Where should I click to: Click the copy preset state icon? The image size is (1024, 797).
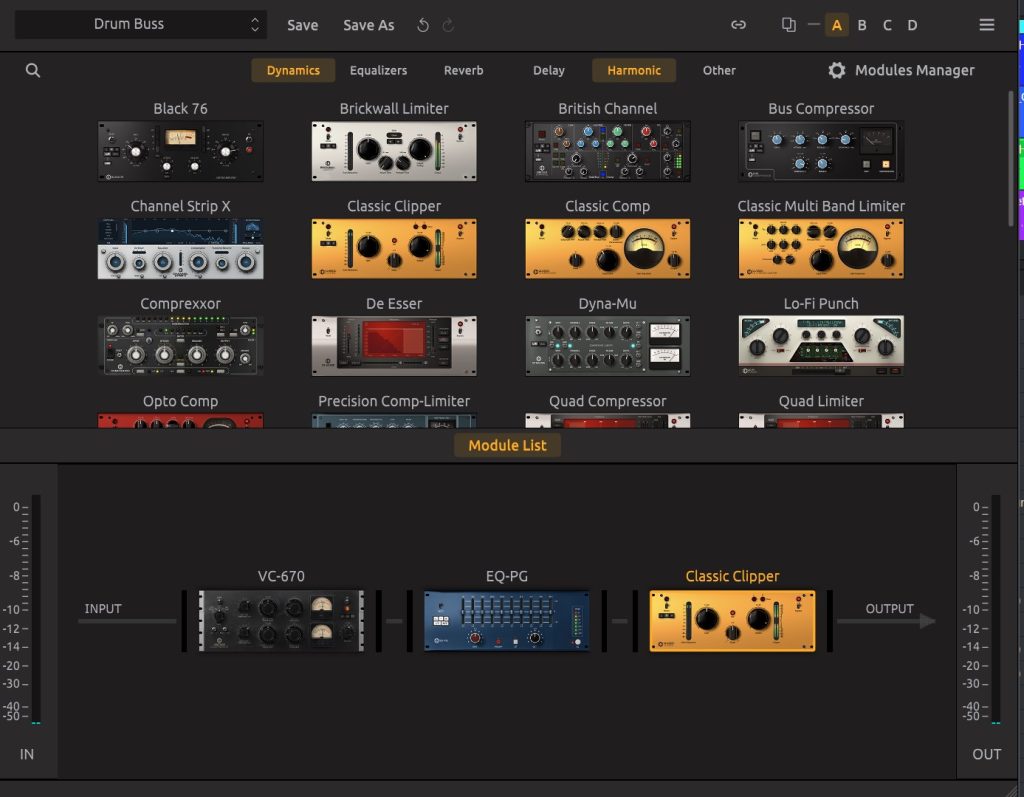(789, 25)
